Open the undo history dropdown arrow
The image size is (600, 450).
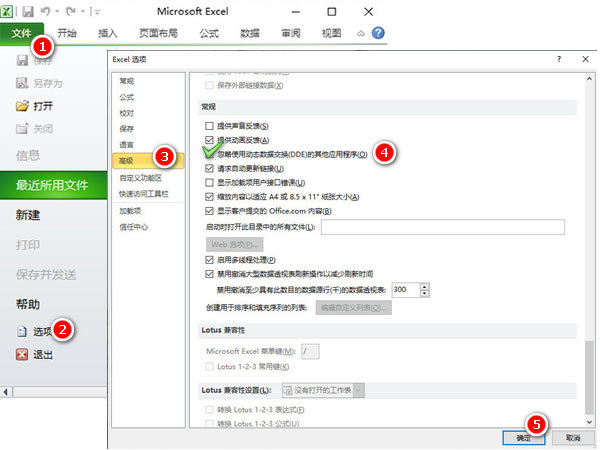[57, 12]
